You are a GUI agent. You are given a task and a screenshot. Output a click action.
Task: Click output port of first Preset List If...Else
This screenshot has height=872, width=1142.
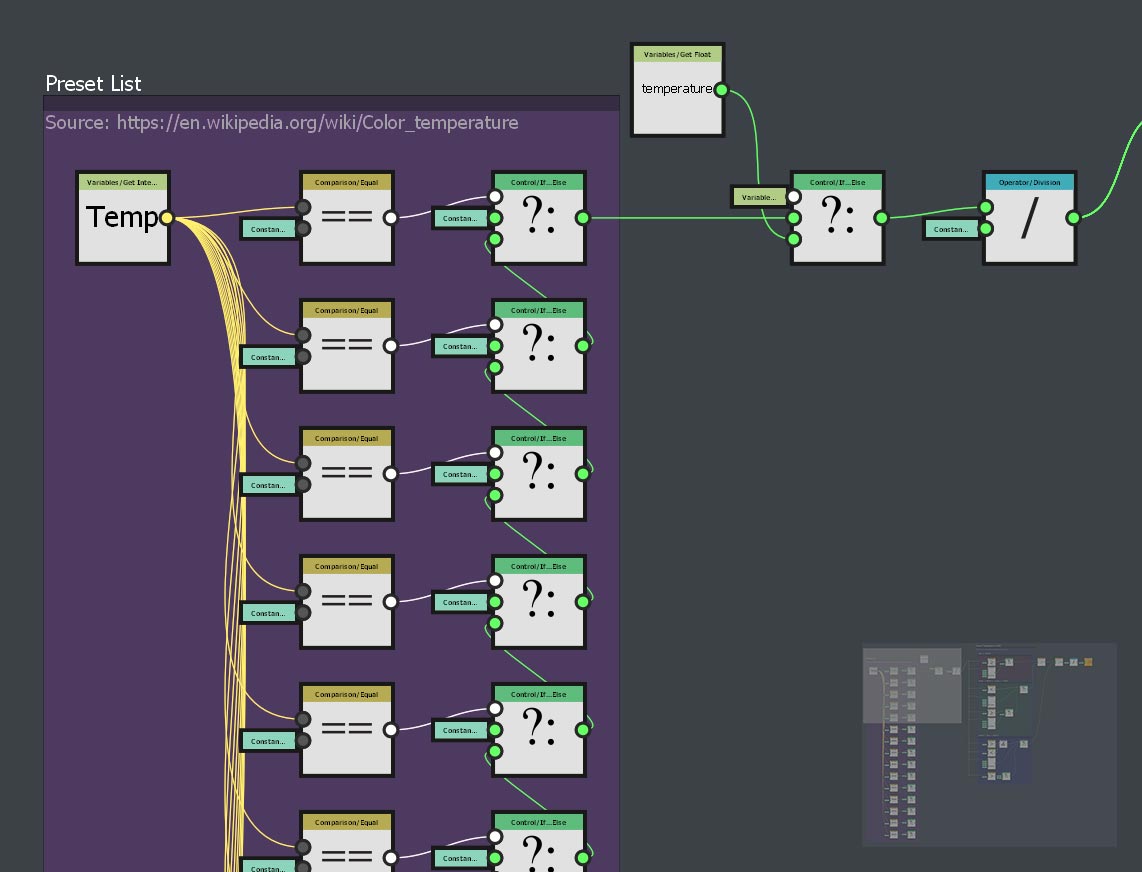point(583,218)
